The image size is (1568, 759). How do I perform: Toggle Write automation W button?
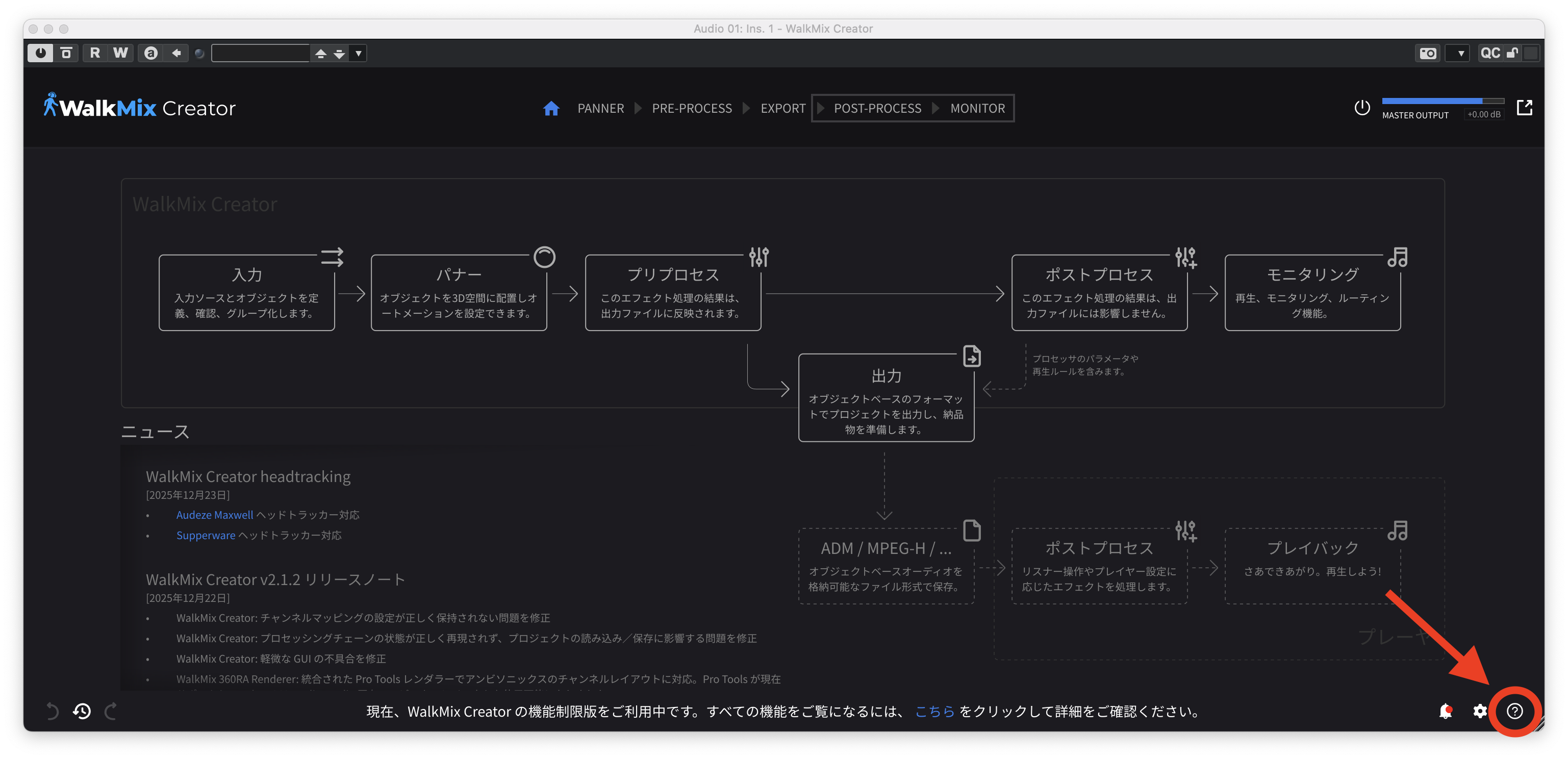pos(120,53)
